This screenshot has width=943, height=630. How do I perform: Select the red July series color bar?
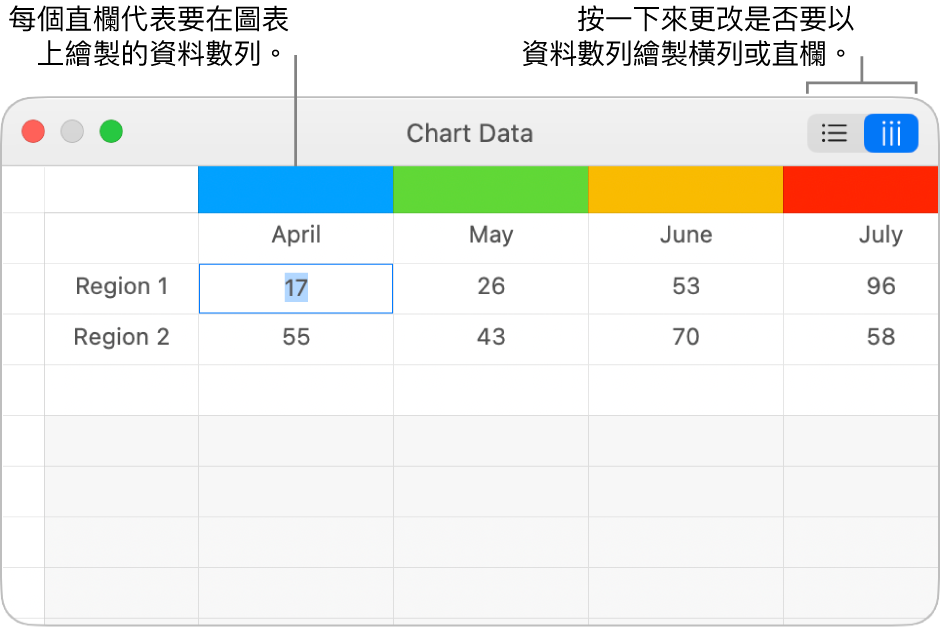click(861, 189)
